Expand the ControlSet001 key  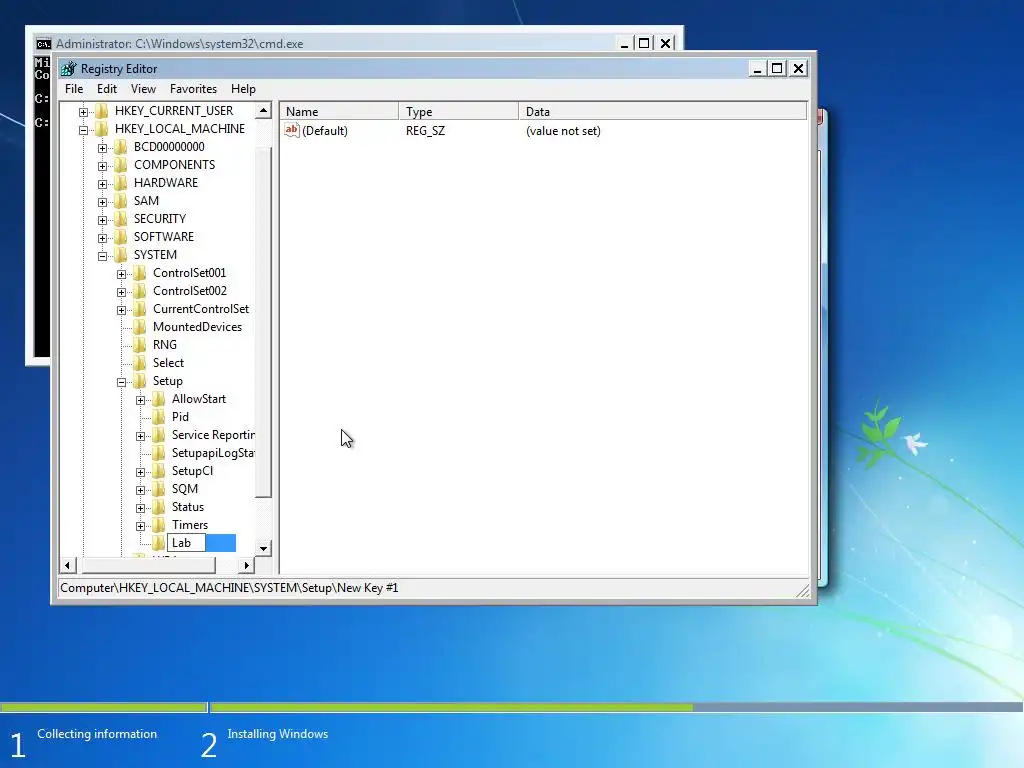121,274
